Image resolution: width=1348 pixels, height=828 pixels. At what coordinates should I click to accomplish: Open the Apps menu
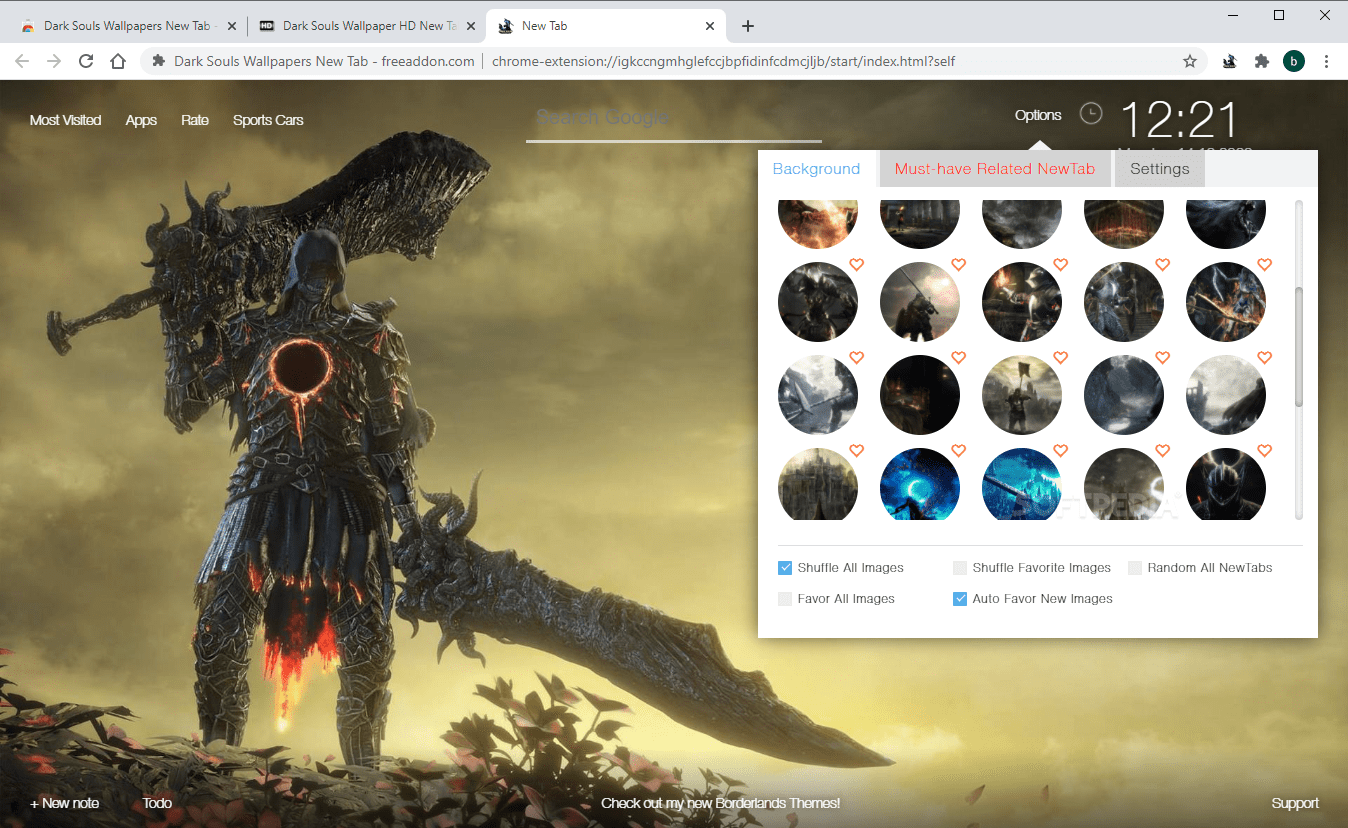pos(141,120)
